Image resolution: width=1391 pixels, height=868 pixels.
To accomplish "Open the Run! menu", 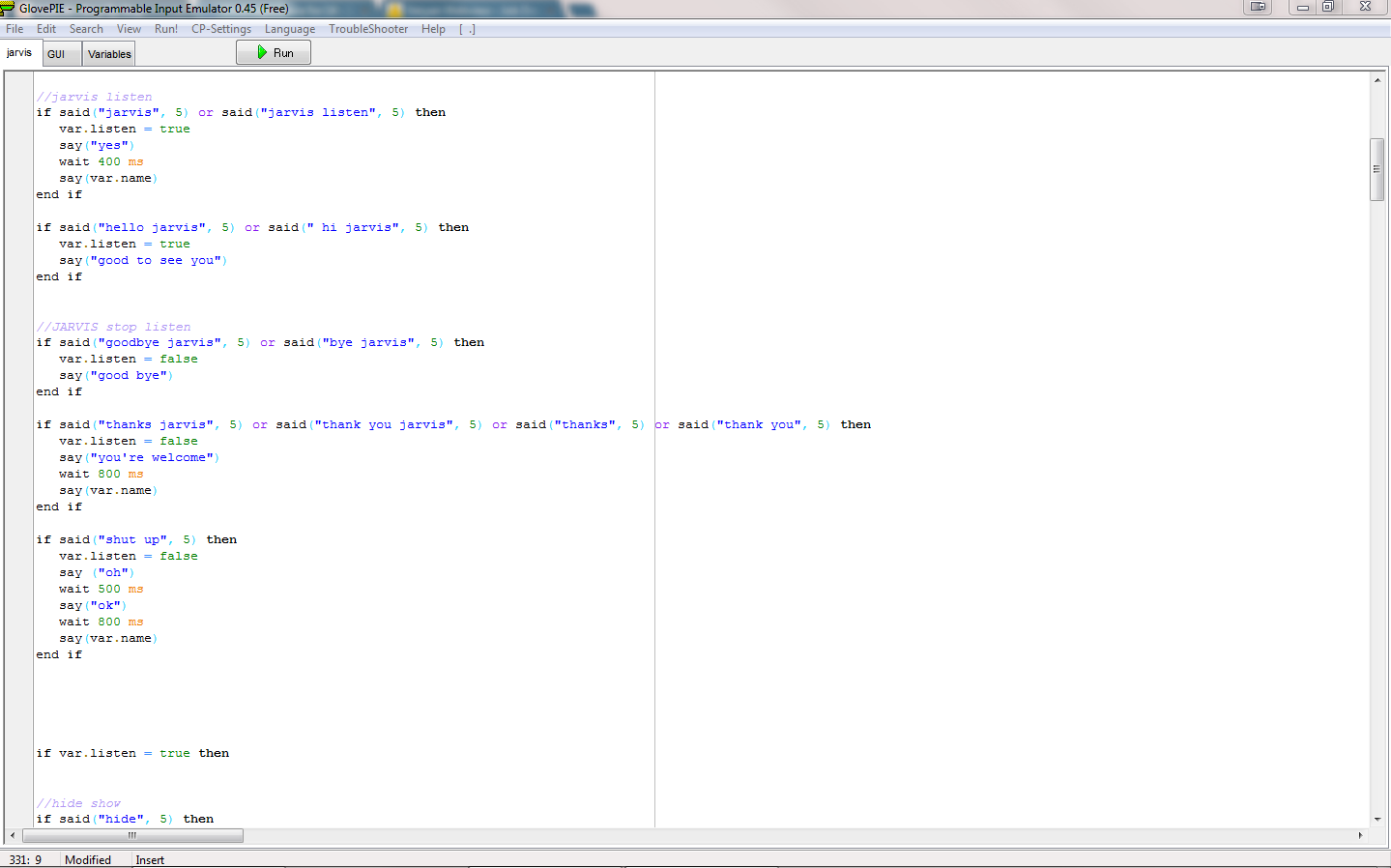I will [165, 29].
